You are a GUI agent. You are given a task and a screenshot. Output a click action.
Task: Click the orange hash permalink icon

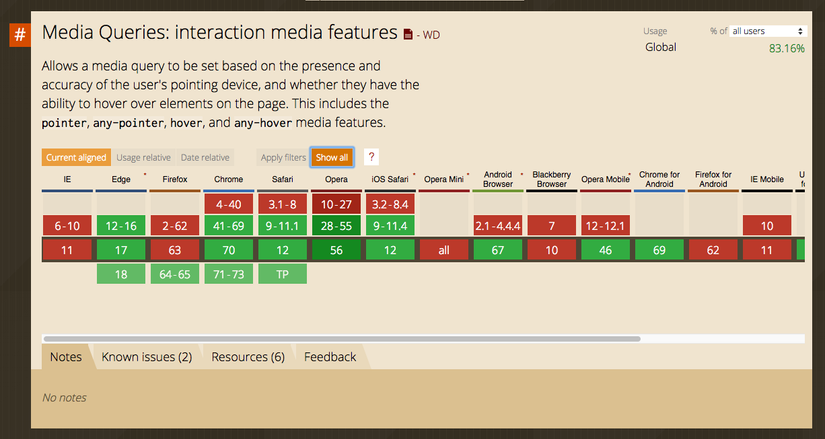[x=19, y=35]
